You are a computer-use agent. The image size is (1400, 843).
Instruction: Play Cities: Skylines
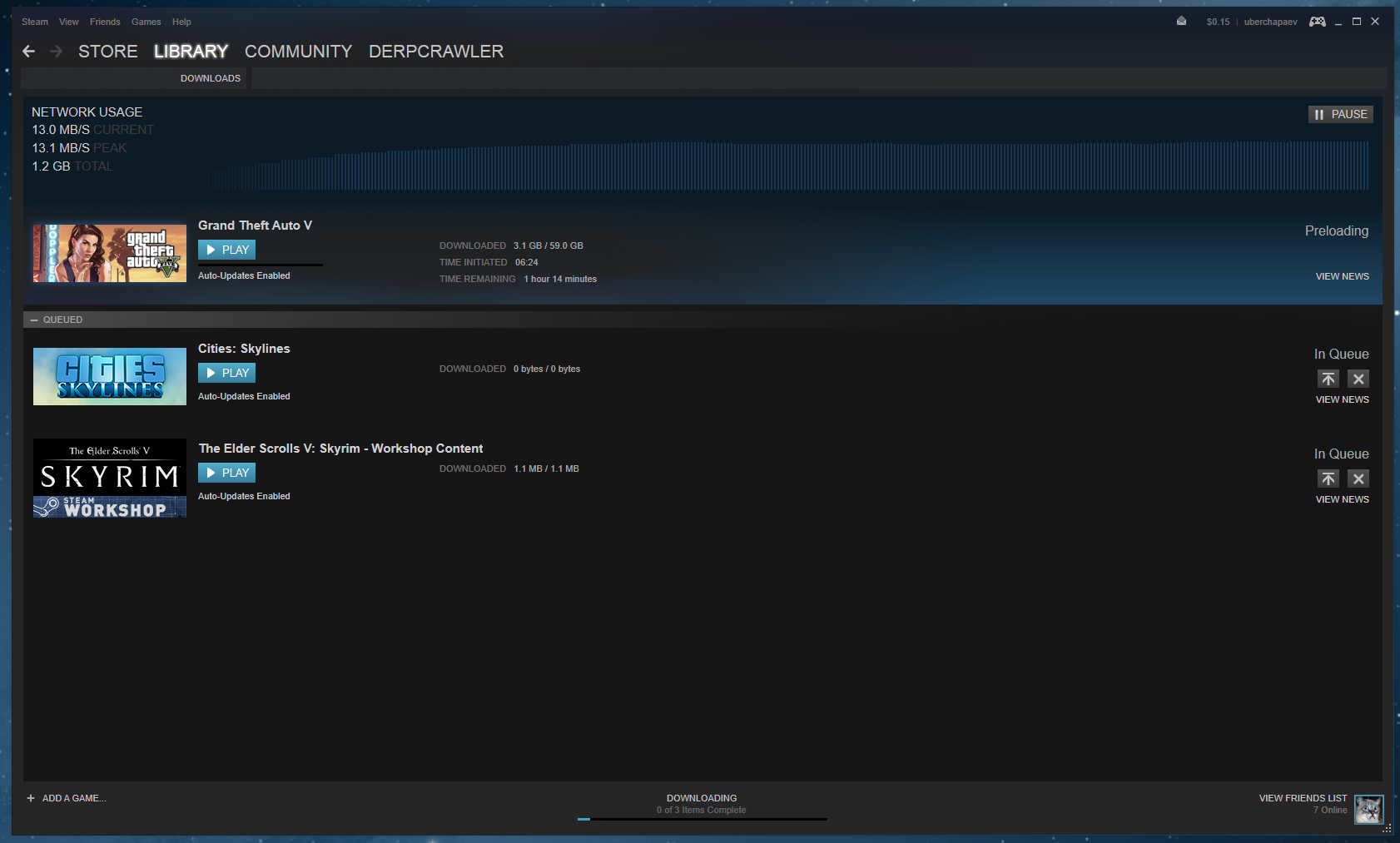[x=226, y=373]
